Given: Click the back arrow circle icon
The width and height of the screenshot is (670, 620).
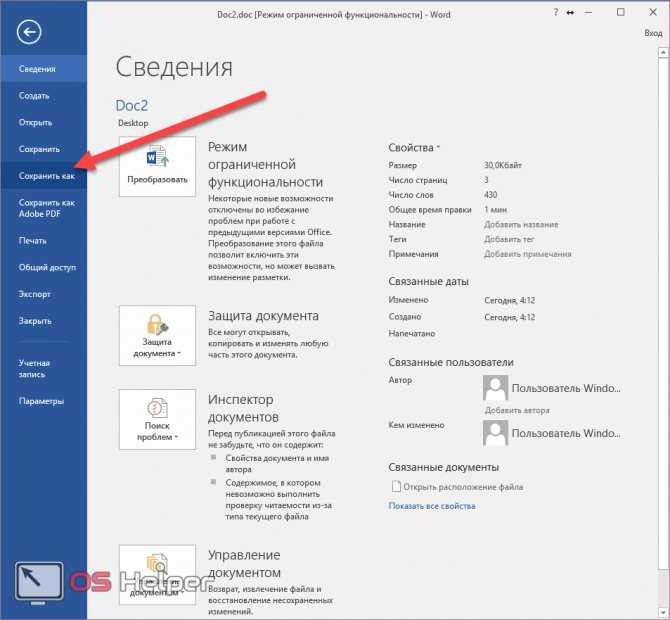Looking at the screenshot, I should (x=29, y=32).
